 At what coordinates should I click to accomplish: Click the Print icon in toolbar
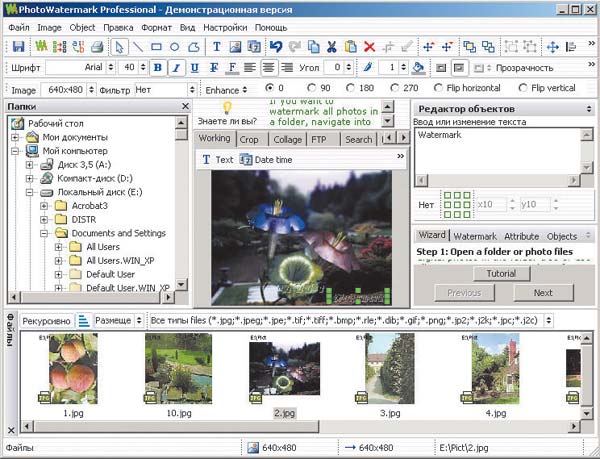coord(97,47)
